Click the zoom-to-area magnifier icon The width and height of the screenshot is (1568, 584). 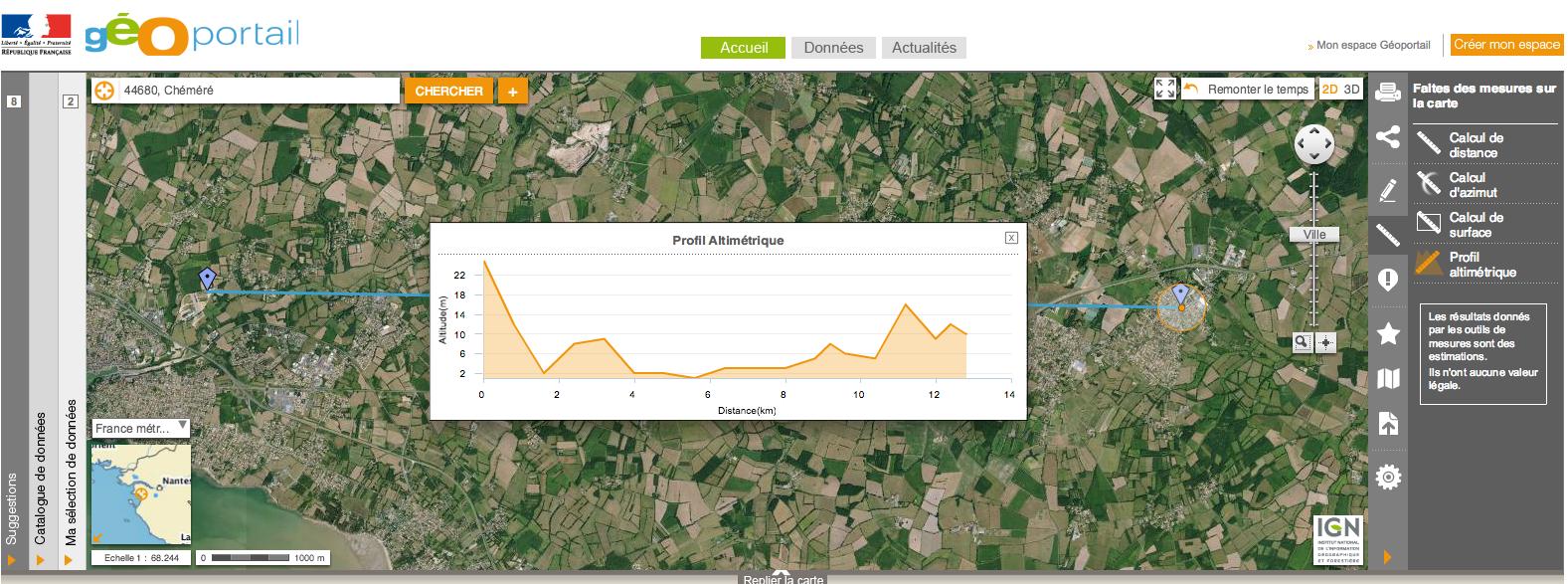pyautogui.click(x=1302, y=342)
